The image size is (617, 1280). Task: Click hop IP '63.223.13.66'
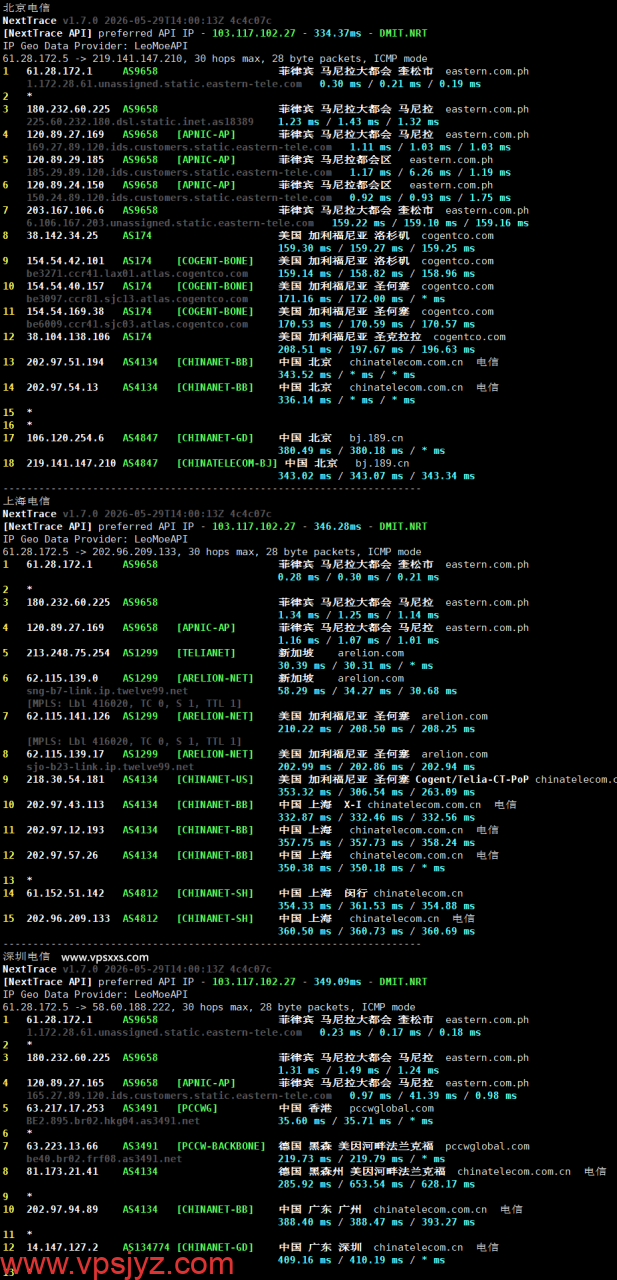[62, 1146]
